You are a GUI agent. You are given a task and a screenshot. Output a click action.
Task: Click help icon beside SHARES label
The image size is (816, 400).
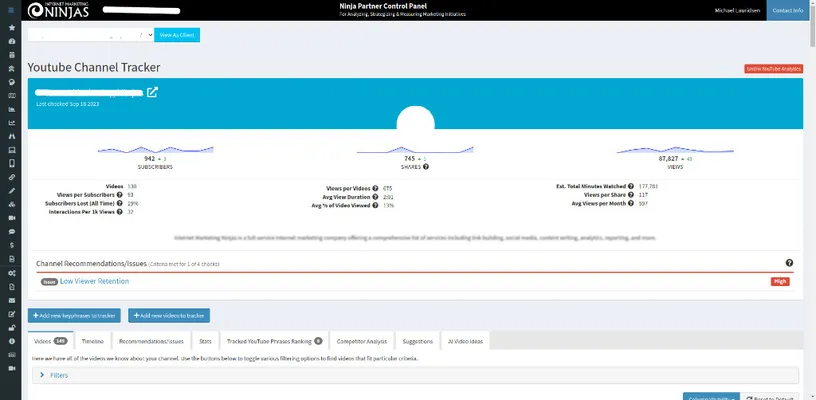click(x=426, y=167)
